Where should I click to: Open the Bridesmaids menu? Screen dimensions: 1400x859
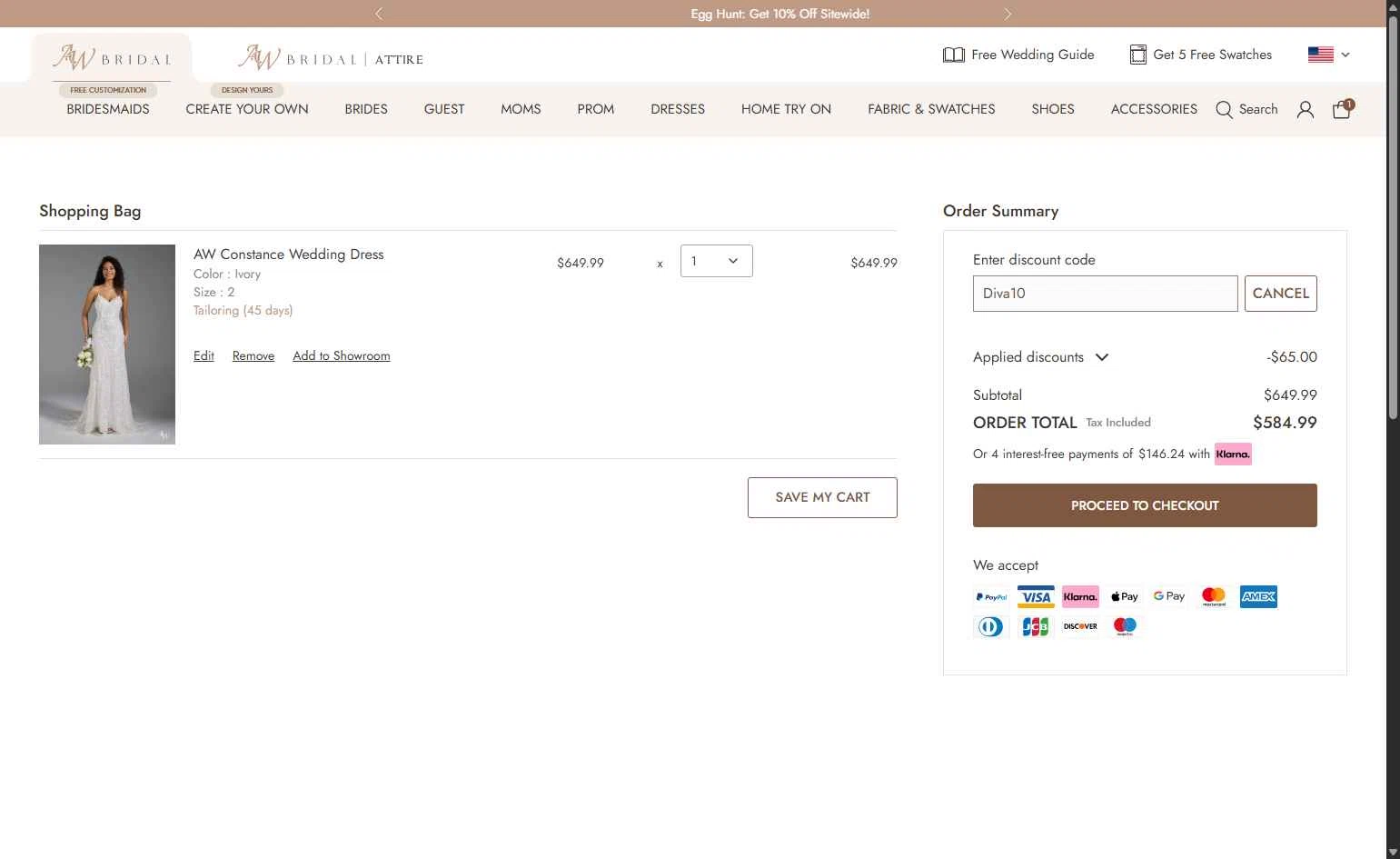pos(108,109)
